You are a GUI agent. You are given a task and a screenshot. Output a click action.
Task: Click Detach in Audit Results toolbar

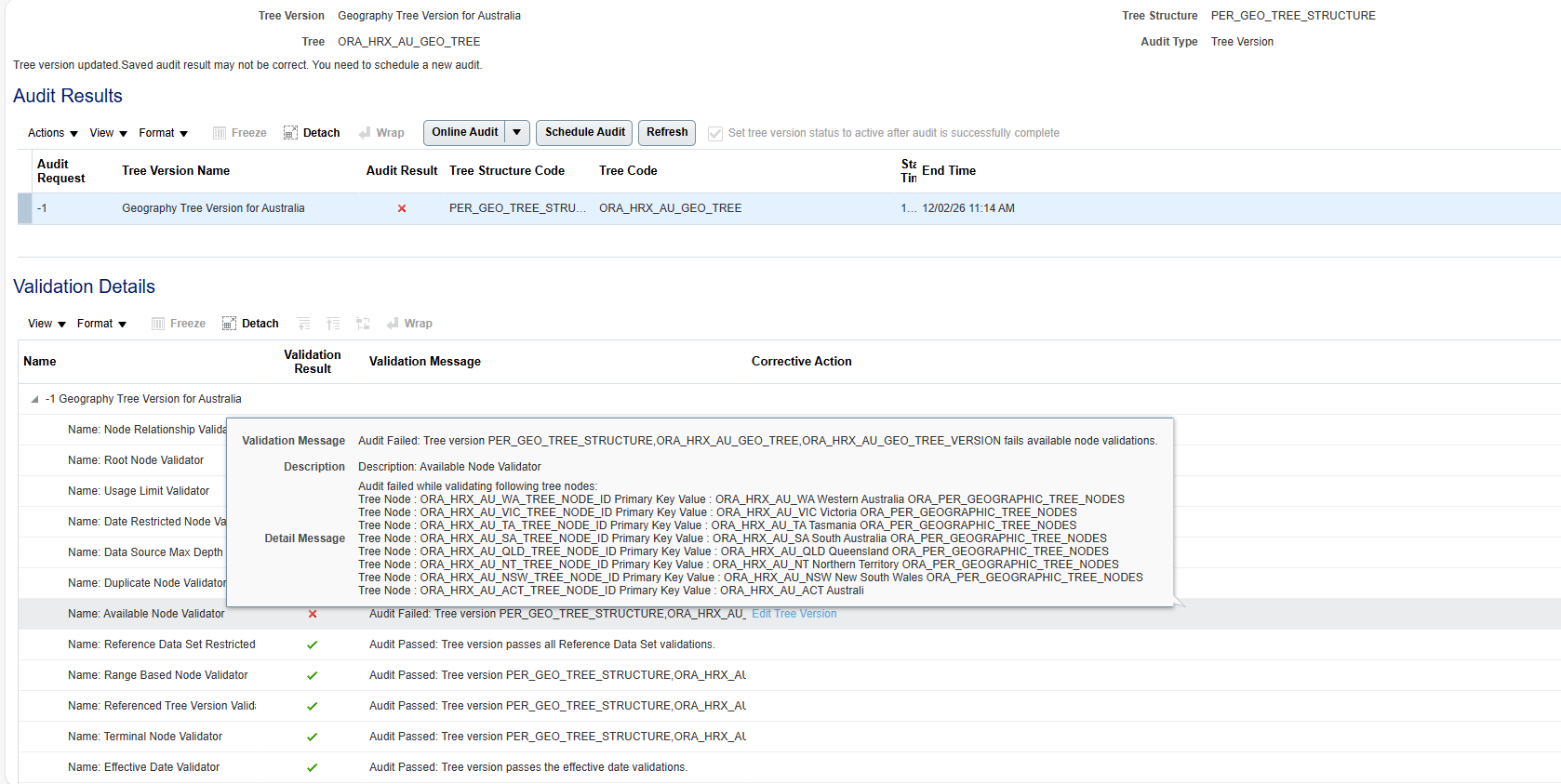pos(312,133)
